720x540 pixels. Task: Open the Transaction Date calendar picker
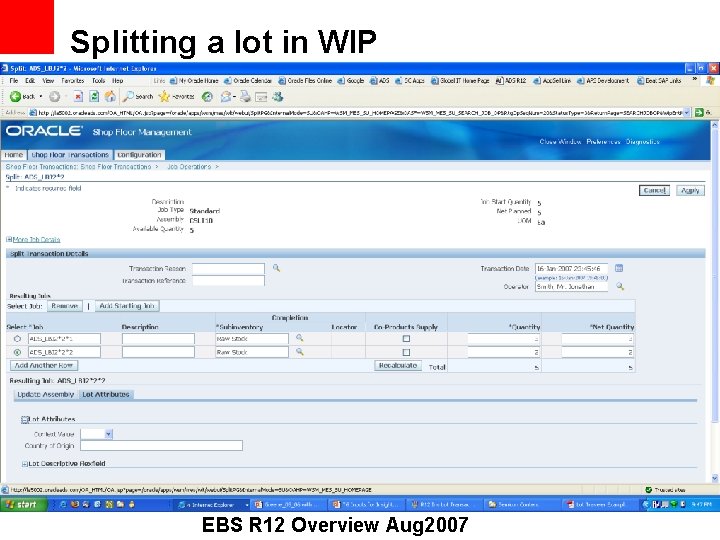pos(619,268)
